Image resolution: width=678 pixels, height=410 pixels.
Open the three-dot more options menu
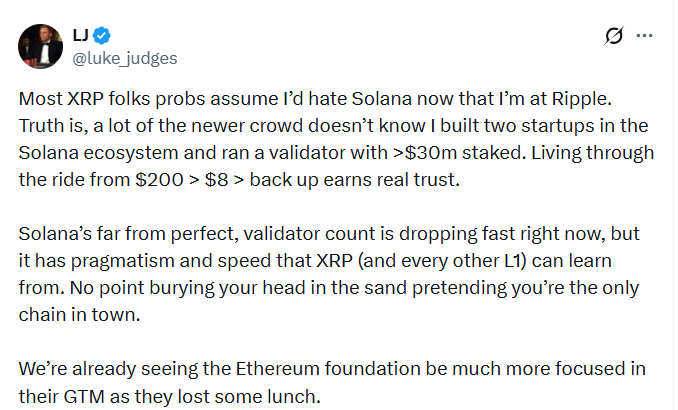pos(646,36)
